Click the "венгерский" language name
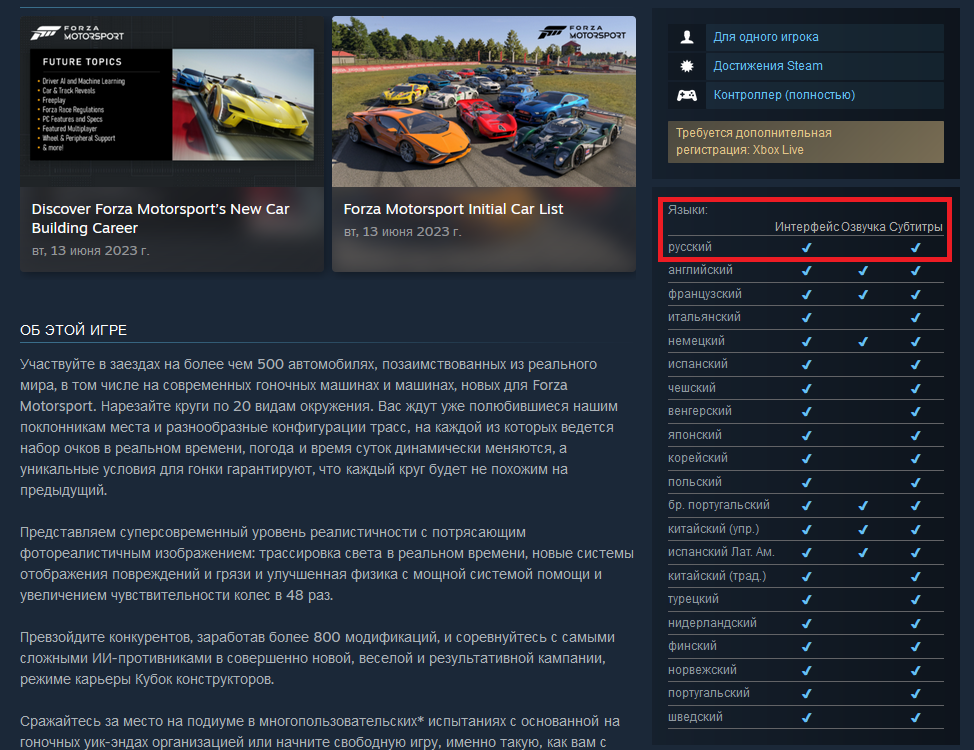 click(699, 411)
